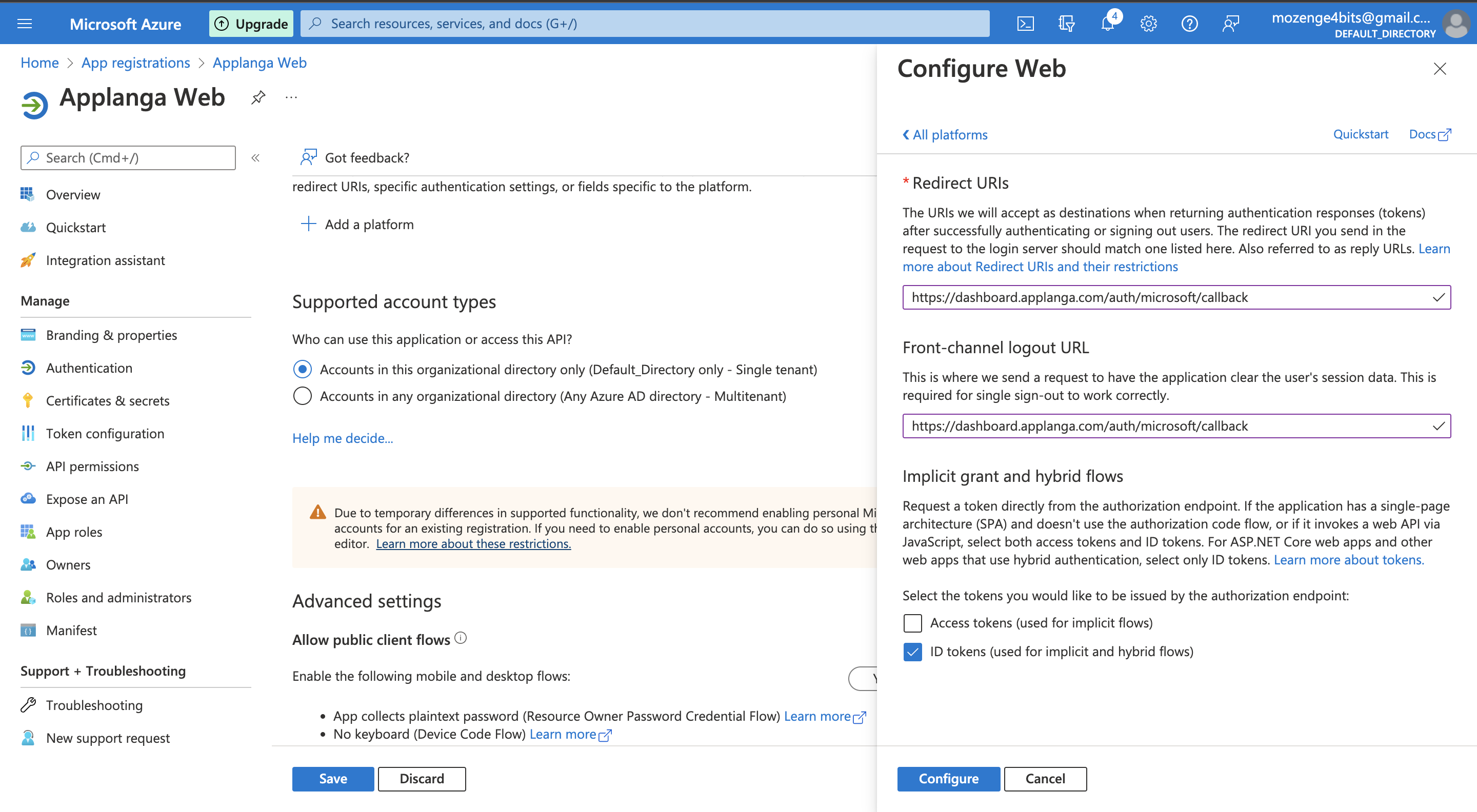
Task: Expand the Redirect URIs dropdown arrow
Action: [x=1437, y=297]
